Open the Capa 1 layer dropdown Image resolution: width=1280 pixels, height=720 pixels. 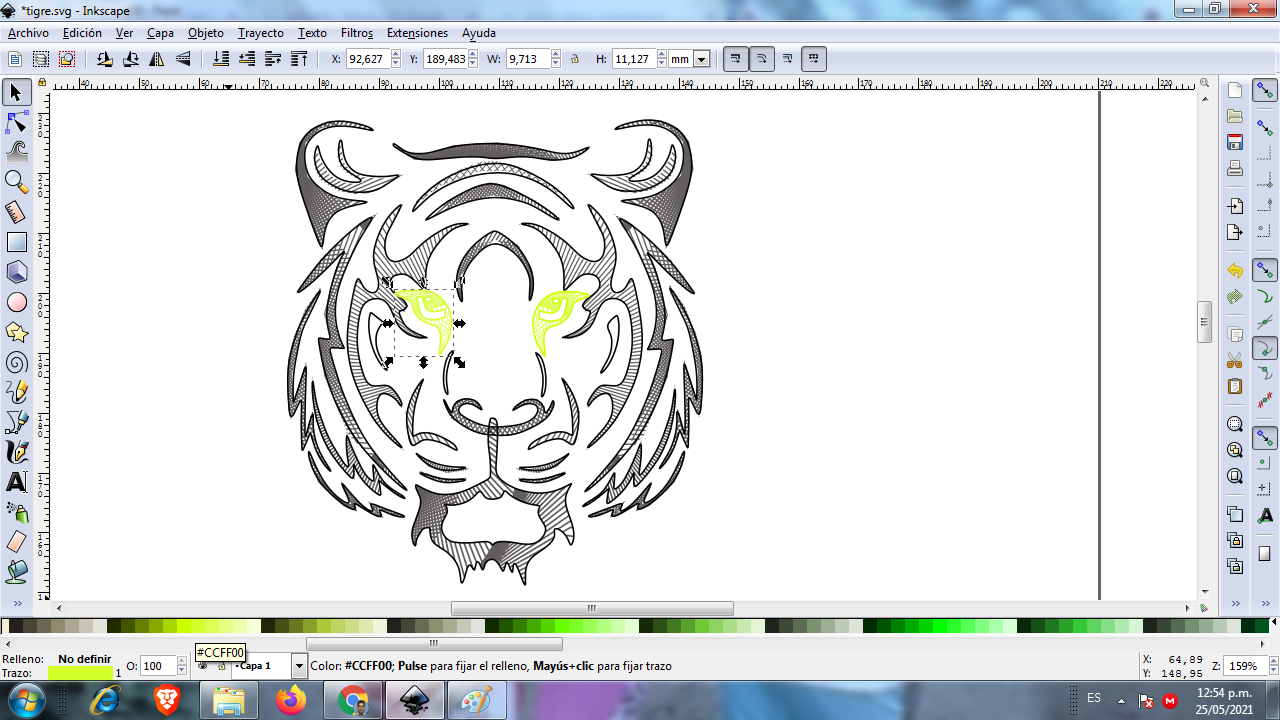click(299, 666)
